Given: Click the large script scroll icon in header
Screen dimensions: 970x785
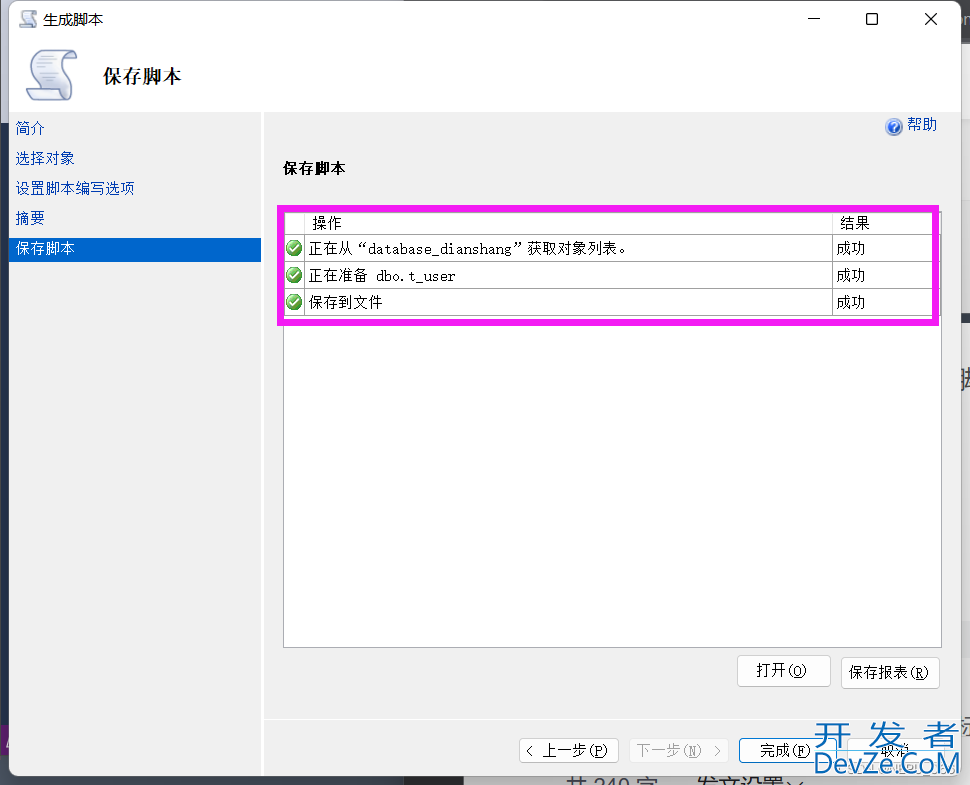Looking at the screenshot, I should click(51, 75).
